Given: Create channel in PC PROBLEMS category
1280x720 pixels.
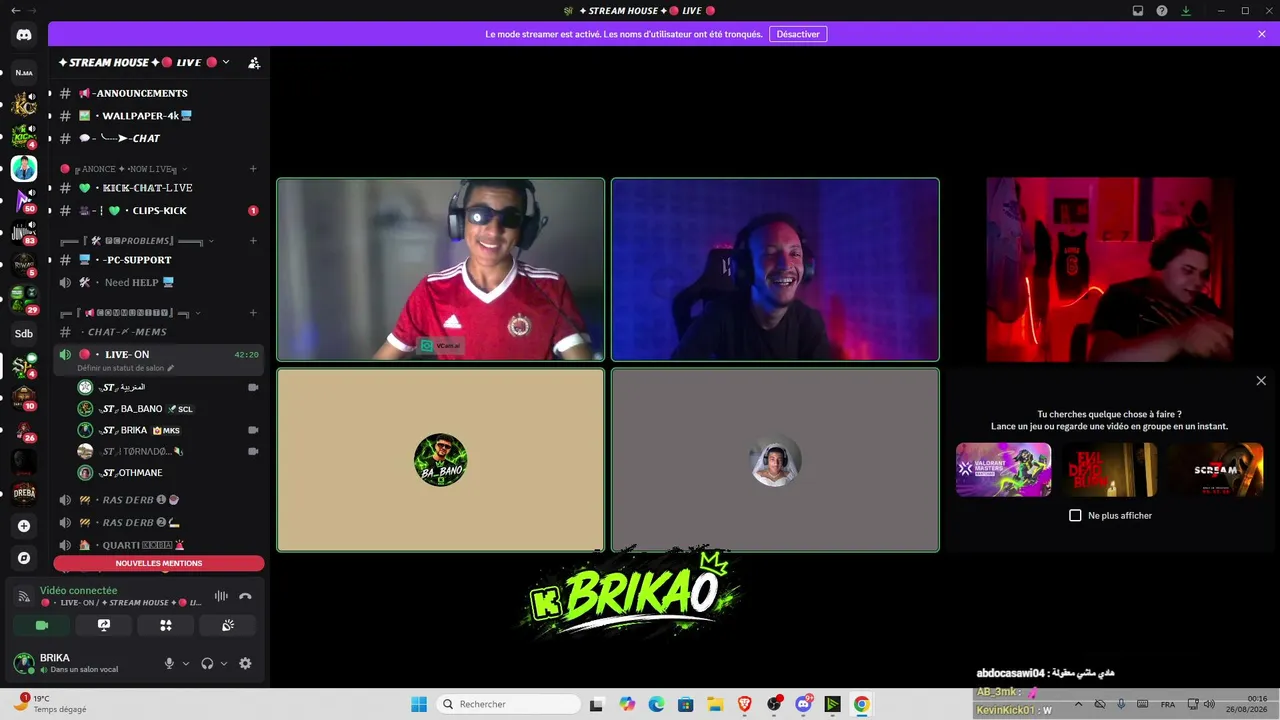Looking at the screenshot, I should pyautogui.click(x=253, y=241).
